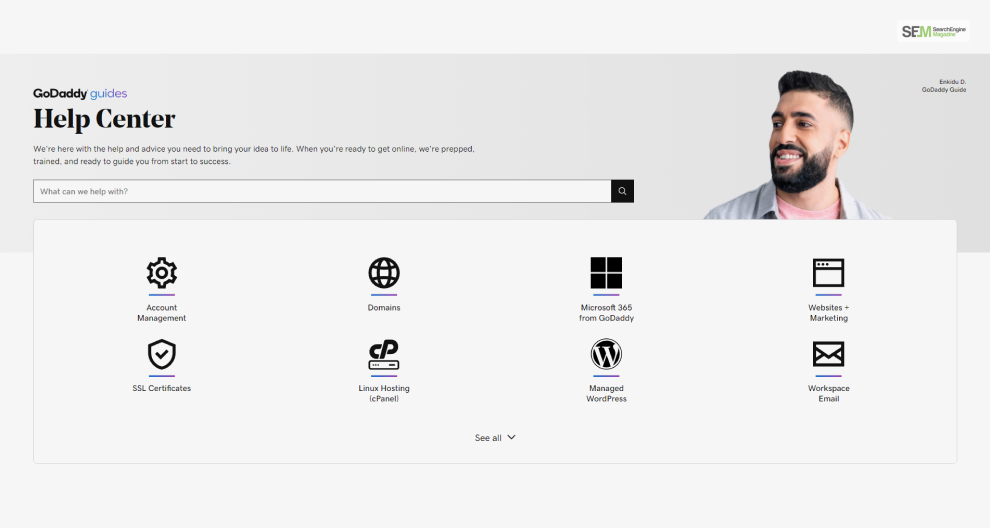990x528 pixels.
Task: Click the 'We're here with the help' paragraph
Action: point(254,155)
